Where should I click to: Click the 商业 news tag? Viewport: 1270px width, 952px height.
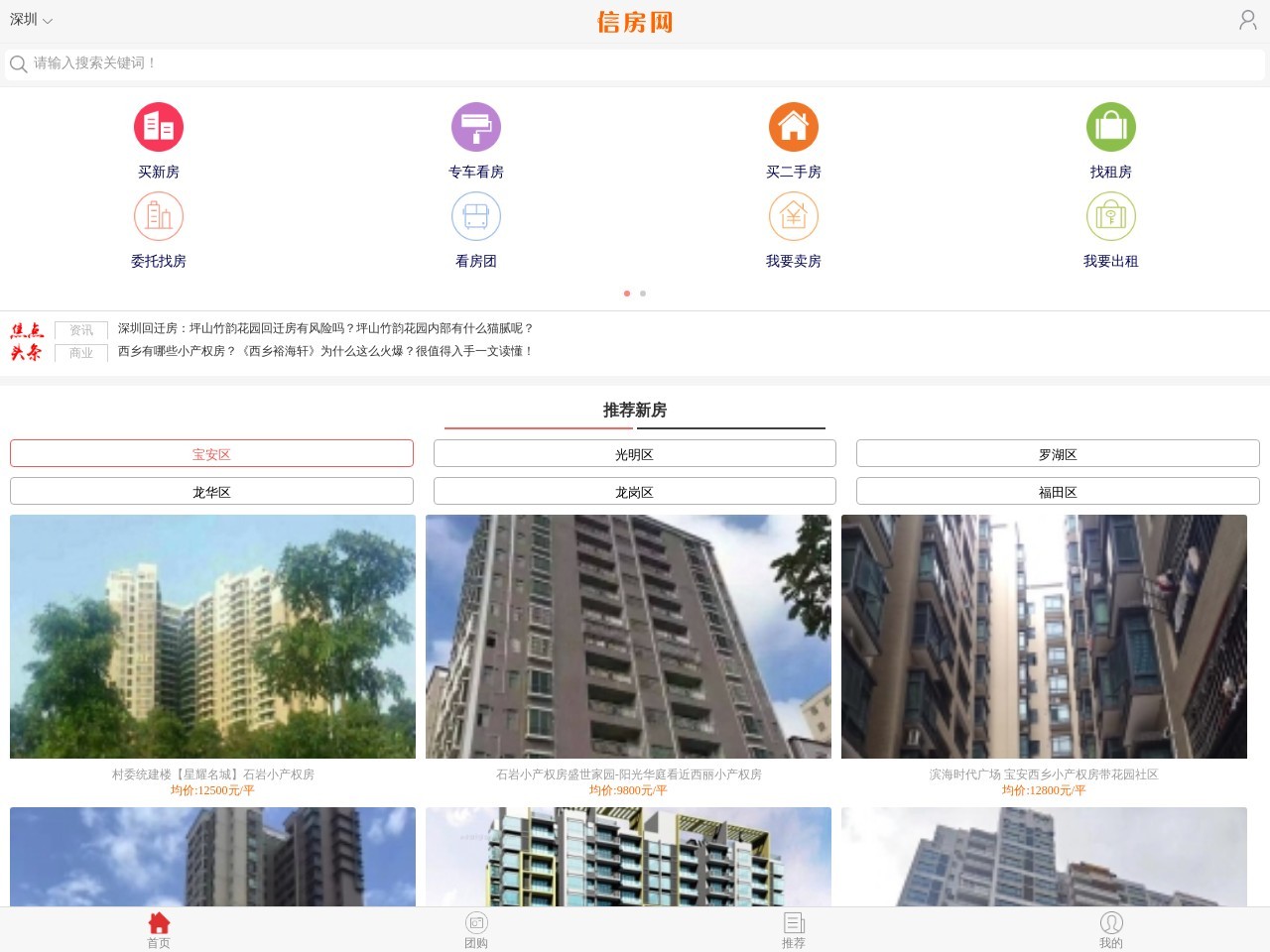(81, 353)
